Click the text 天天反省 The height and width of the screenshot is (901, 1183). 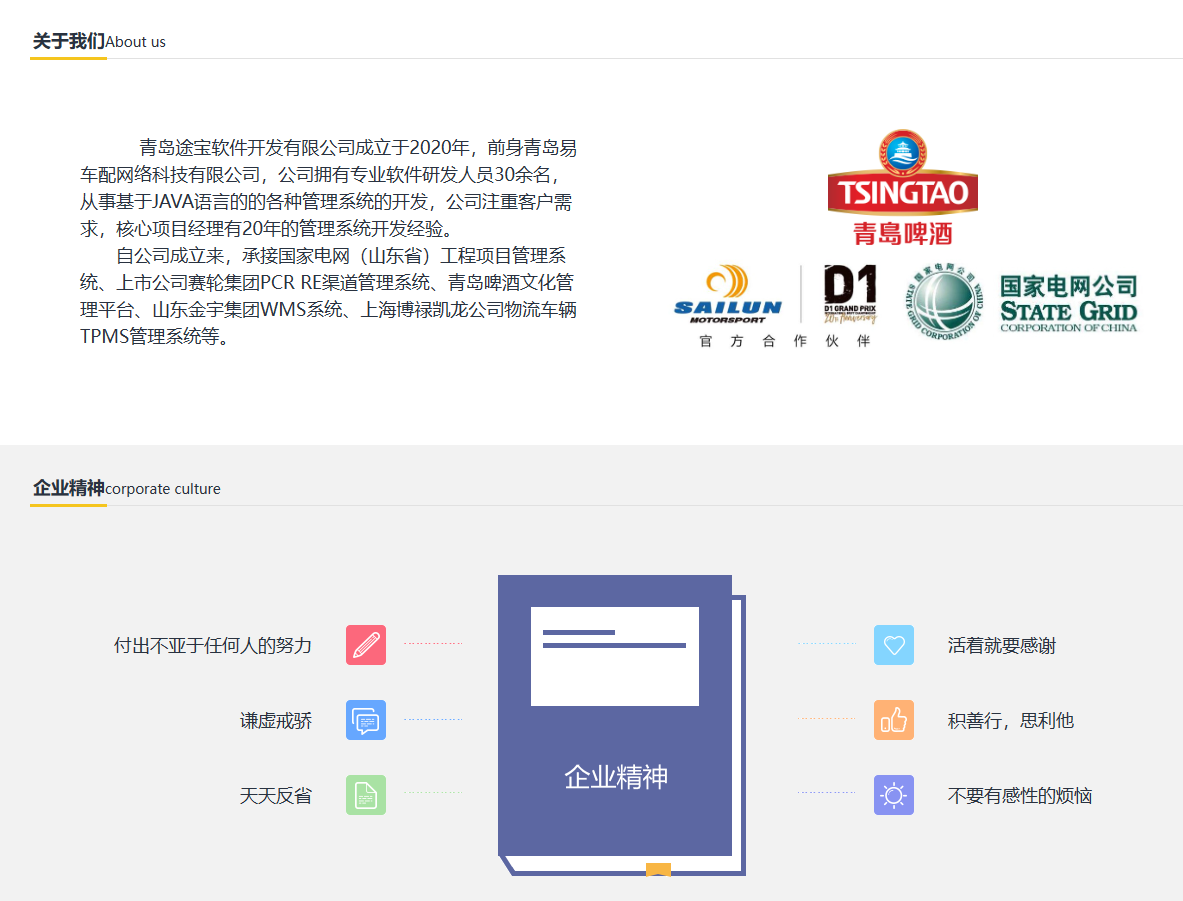tap(276, 796)
